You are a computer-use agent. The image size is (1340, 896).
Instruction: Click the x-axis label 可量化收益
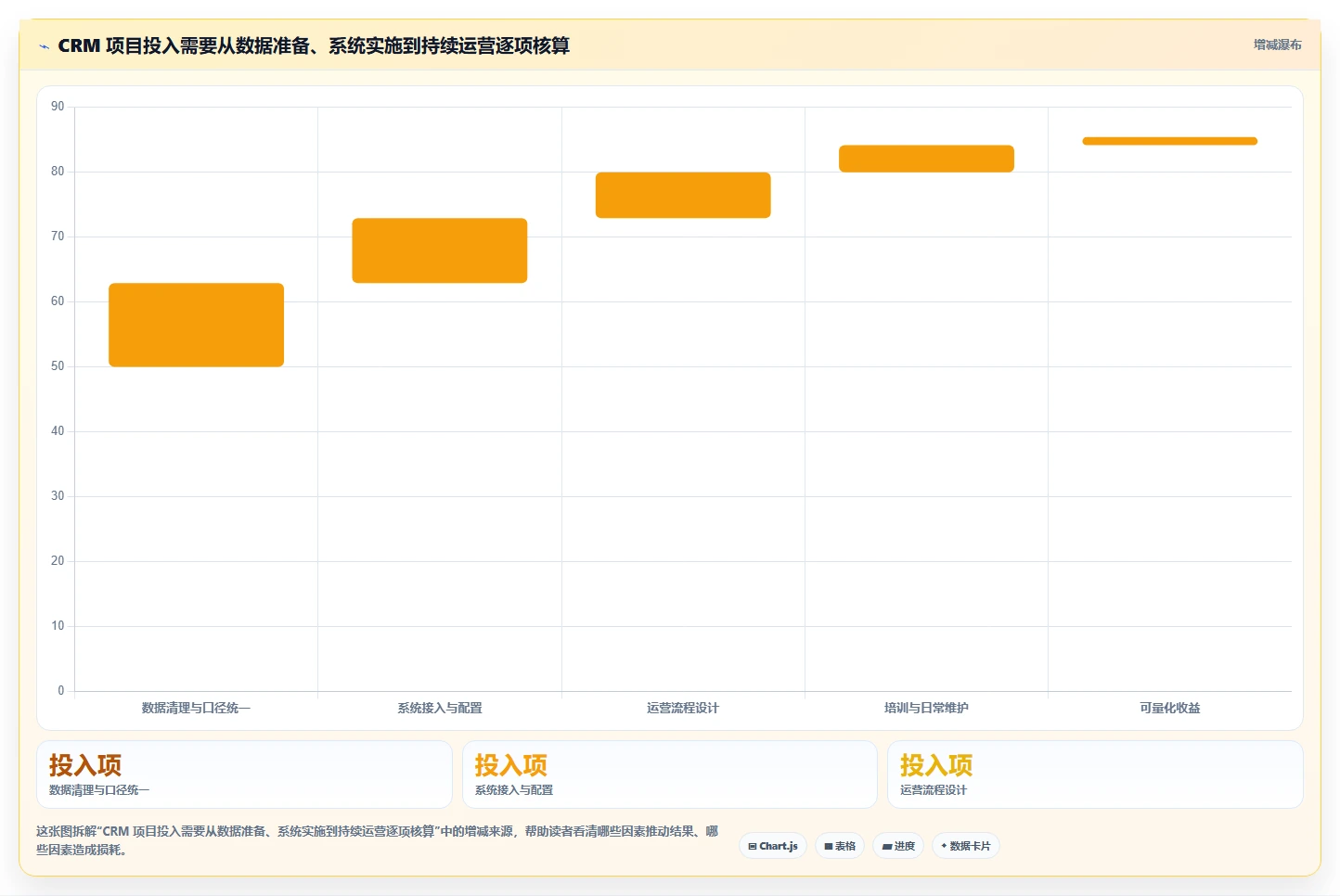[1169, 708]
